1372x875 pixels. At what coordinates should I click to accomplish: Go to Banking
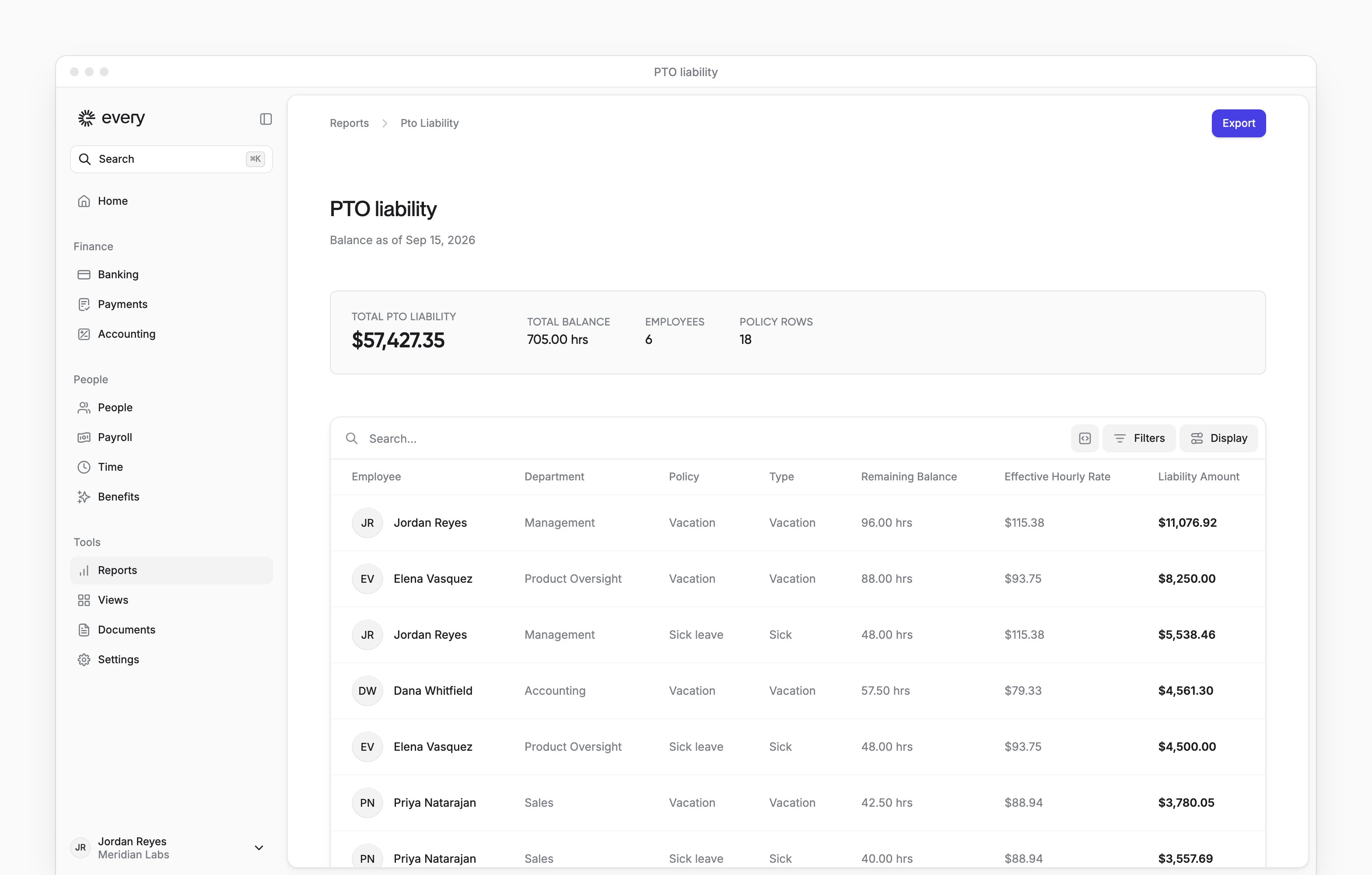pos(171,275)
